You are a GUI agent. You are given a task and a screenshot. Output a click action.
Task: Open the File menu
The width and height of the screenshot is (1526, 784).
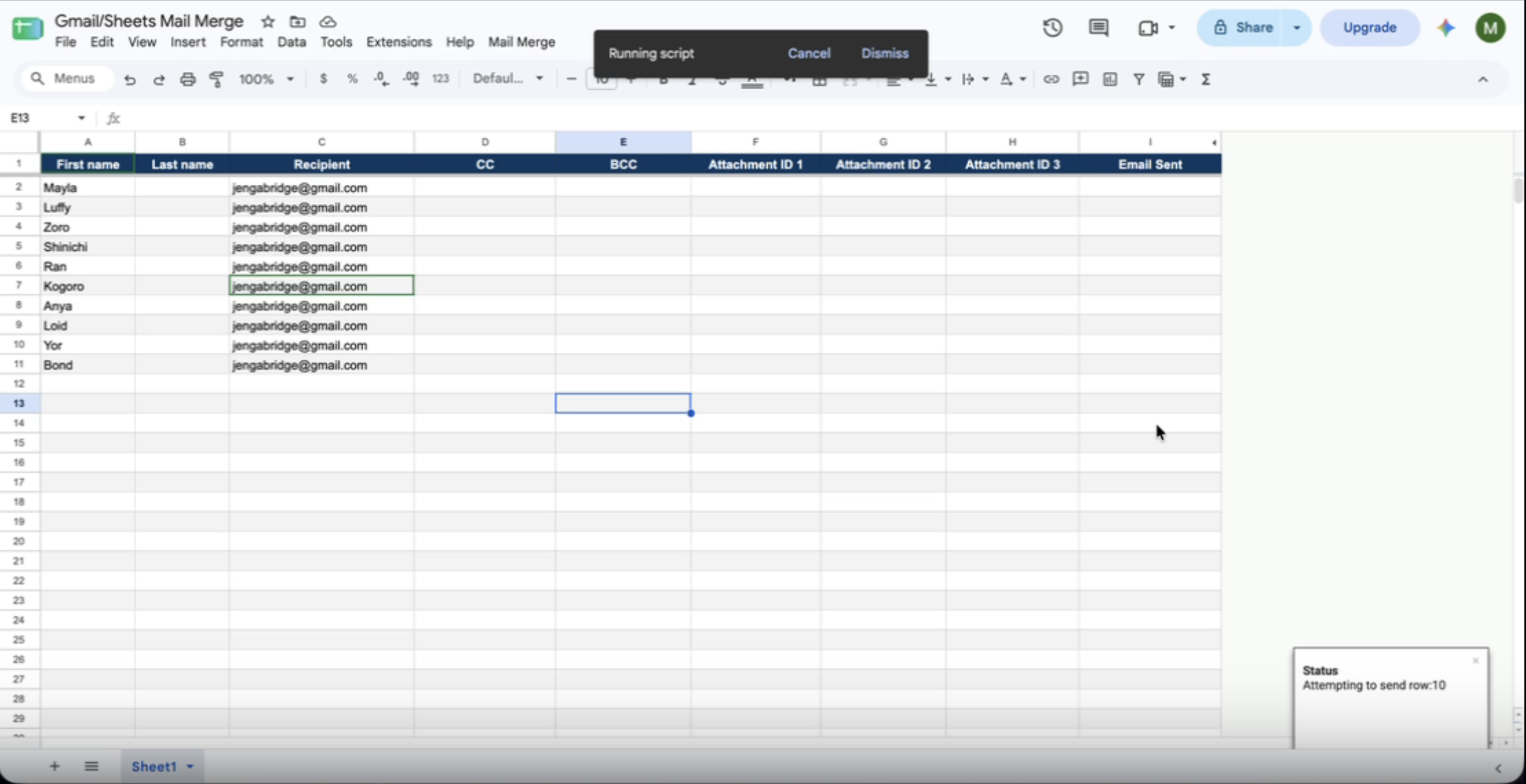tap(65, 42)
